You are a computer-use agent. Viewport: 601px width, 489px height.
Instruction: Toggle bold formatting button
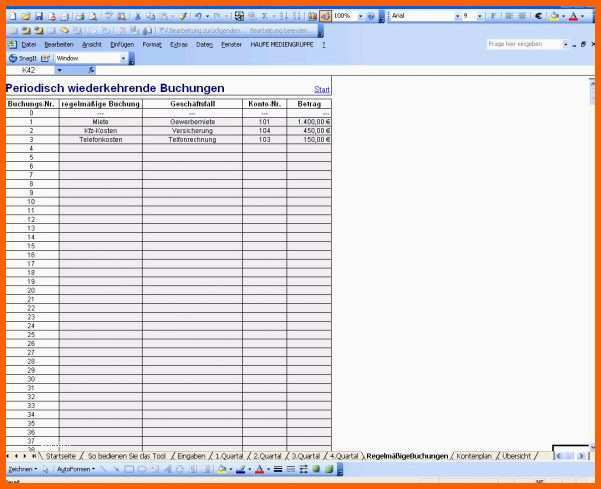click(x=493, y=16)
